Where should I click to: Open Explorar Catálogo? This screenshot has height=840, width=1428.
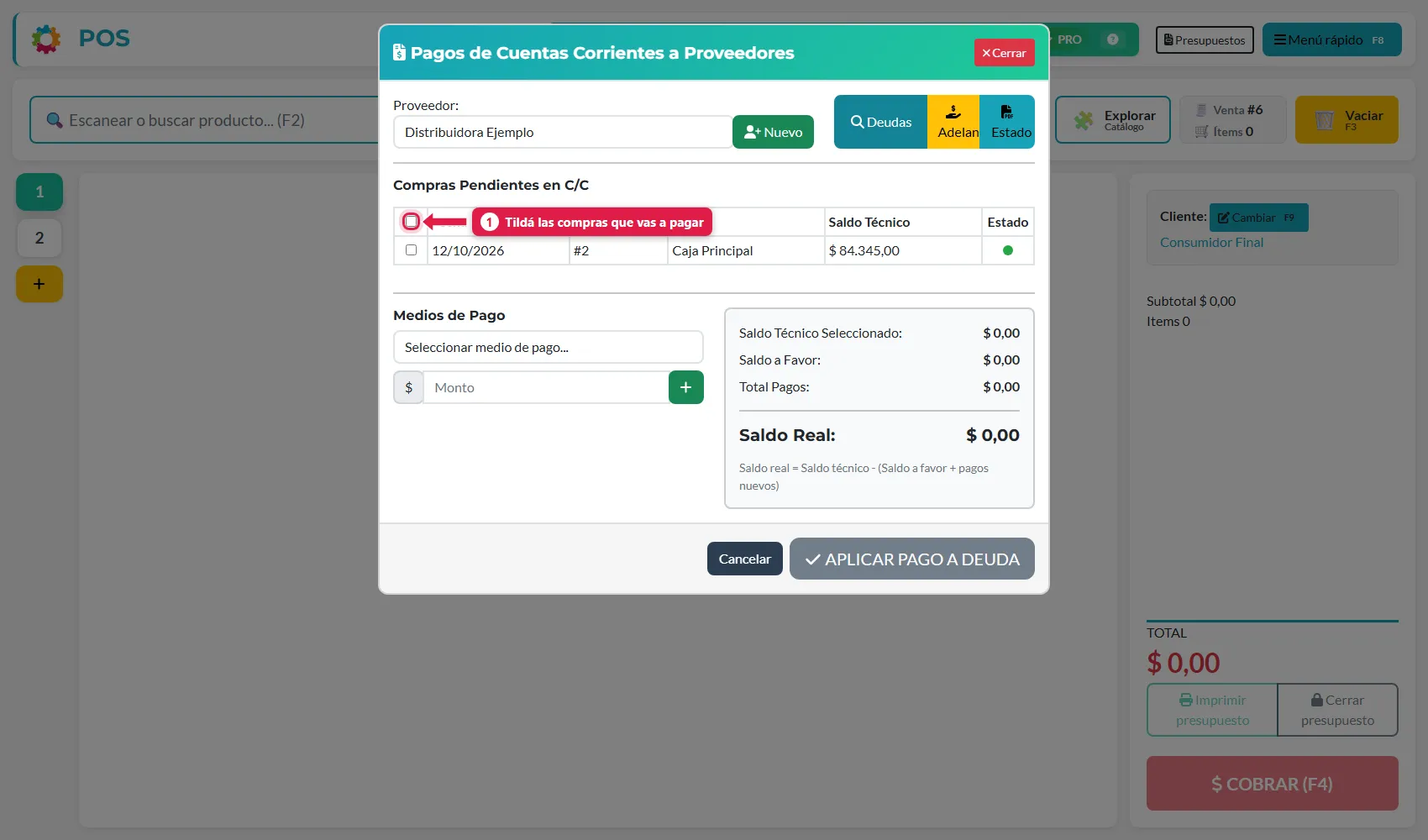[x=1113, y=119]
